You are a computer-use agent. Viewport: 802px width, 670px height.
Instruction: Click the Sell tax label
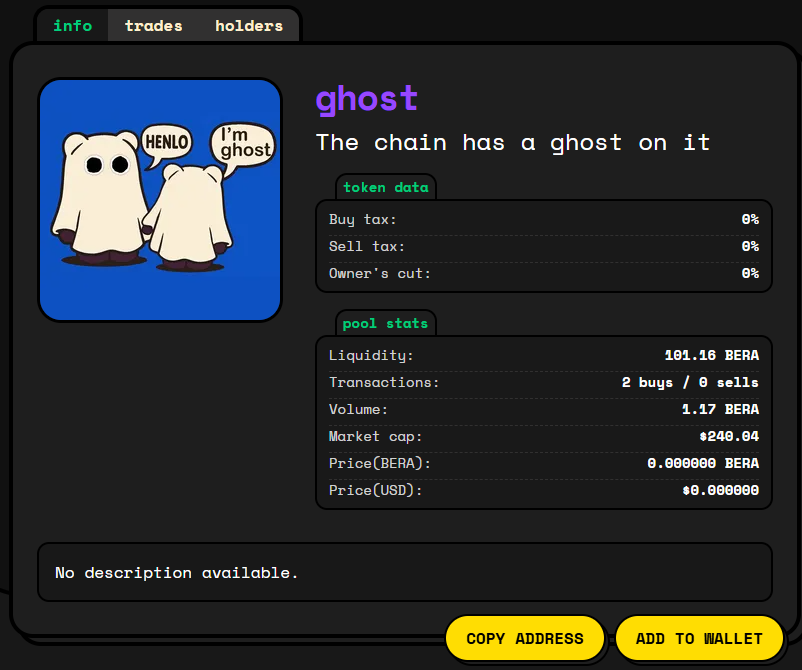[x=367, y=246]
